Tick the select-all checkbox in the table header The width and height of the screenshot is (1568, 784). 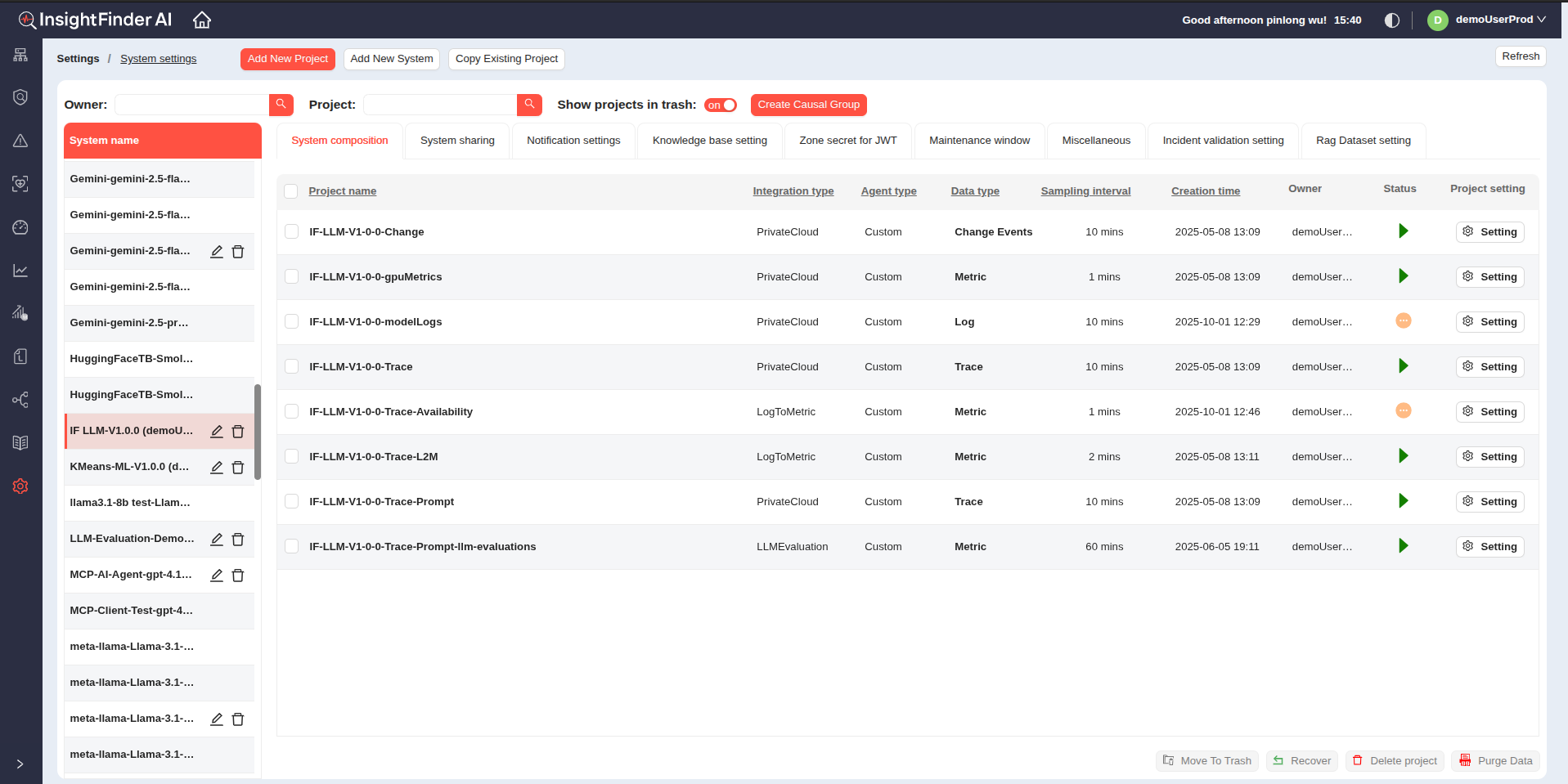pos(291,191)
